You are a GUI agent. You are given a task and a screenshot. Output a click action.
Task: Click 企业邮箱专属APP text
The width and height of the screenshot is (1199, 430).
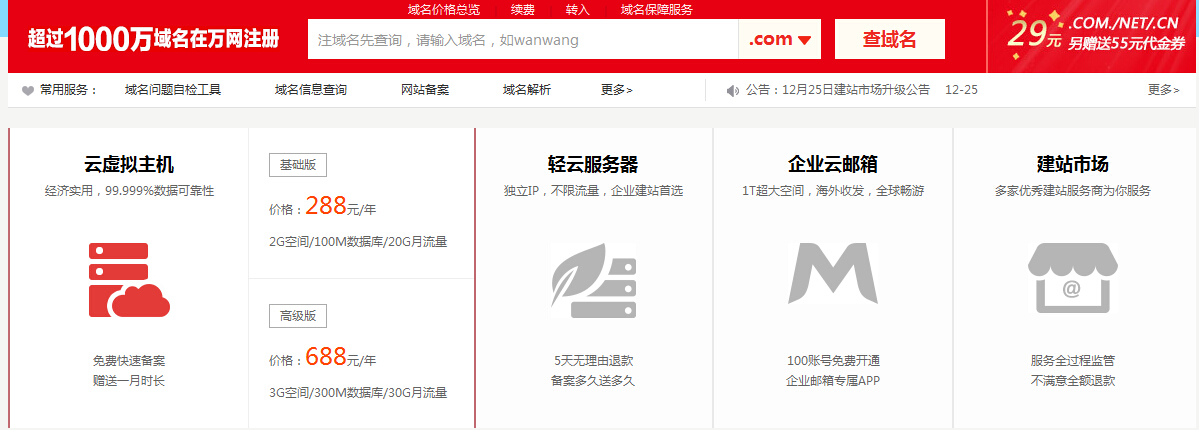click(833, 381)
